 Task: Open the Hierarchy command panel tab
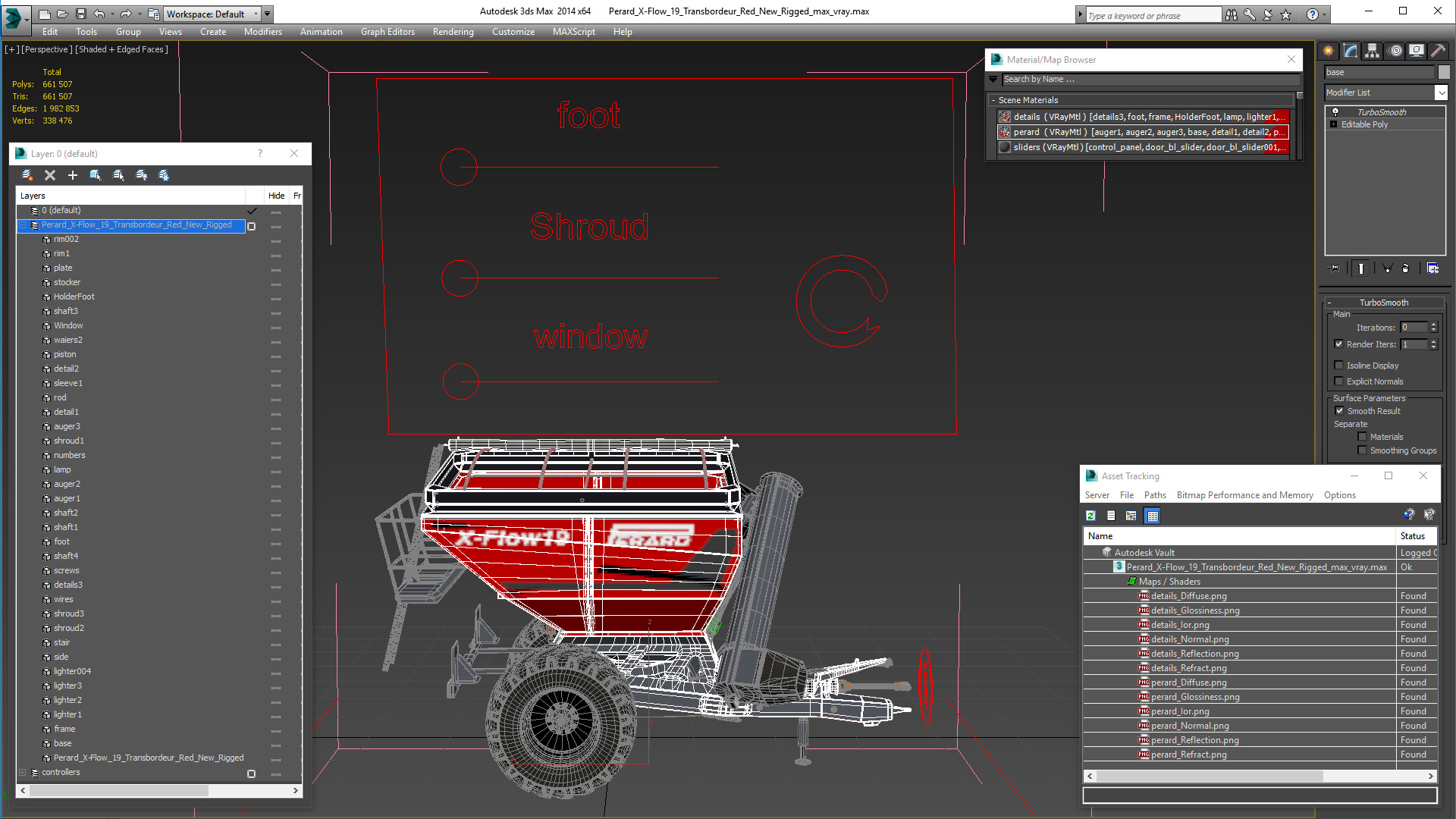pyautogui.click(x=1373, y=51)
